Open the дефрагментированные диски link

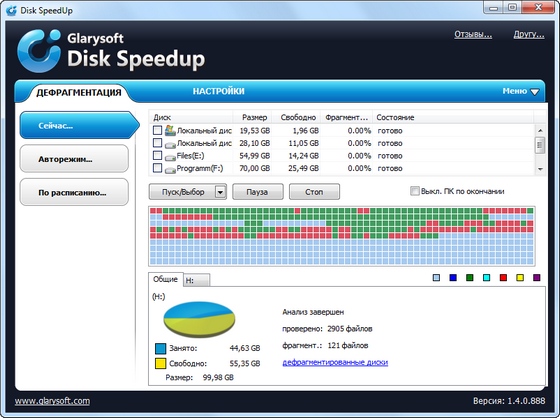coord(335,362)
